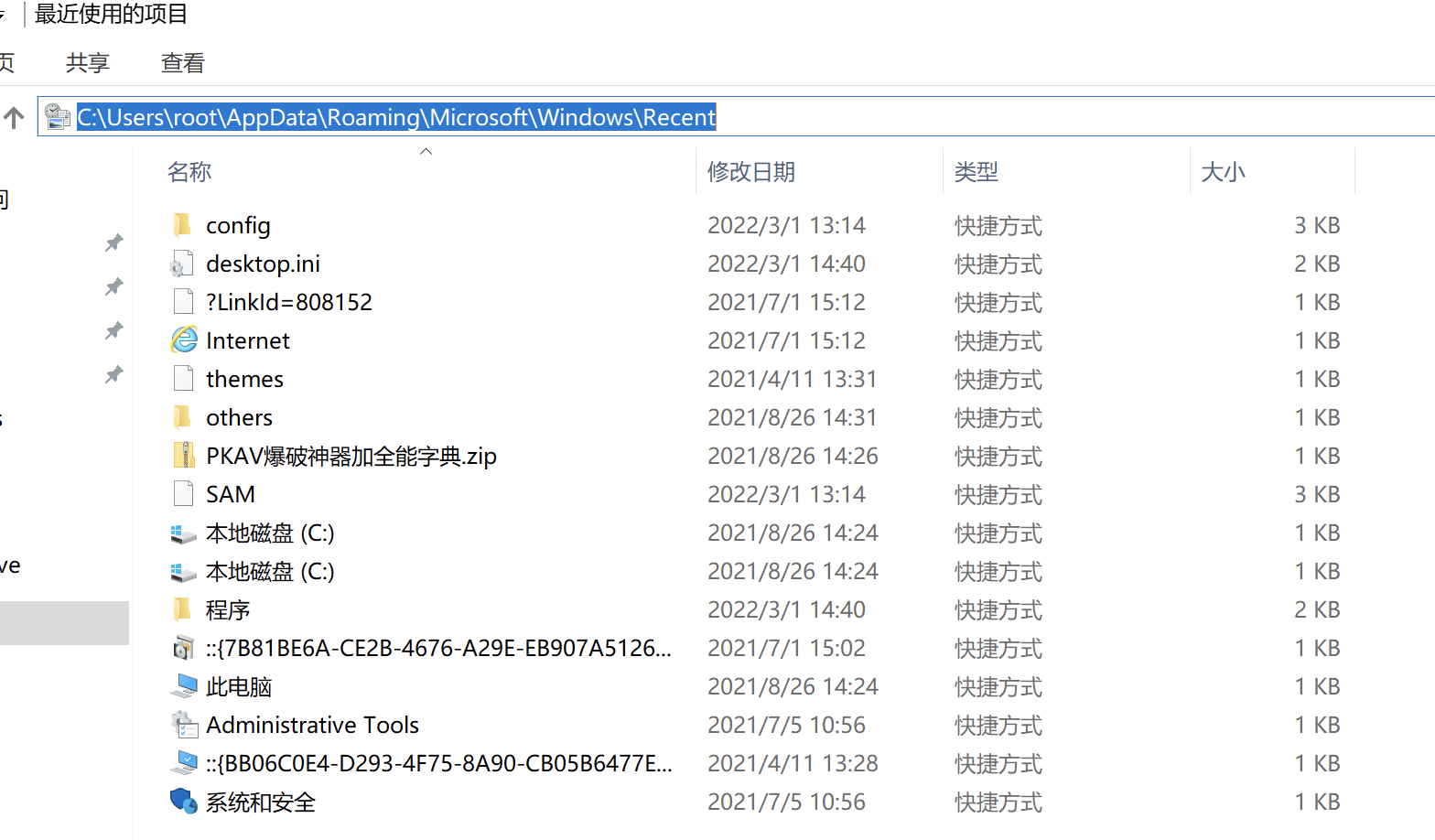Click the themes file icon
Viewport: 1435px width, 840px height.
click(x=183, y=379)
